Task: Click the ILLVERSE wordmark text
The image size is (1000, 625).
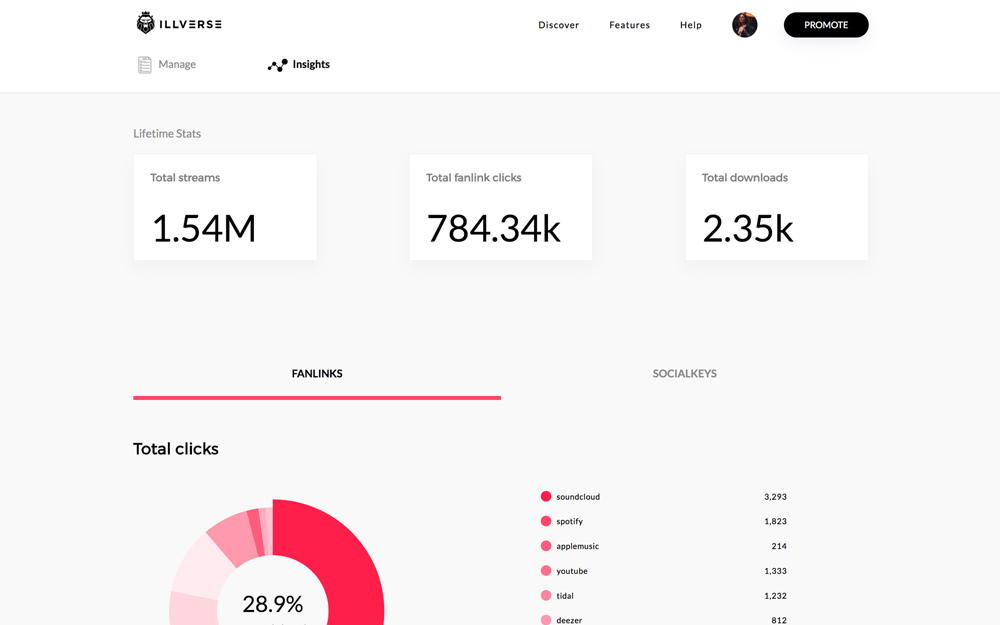Action: coord(191,24)
